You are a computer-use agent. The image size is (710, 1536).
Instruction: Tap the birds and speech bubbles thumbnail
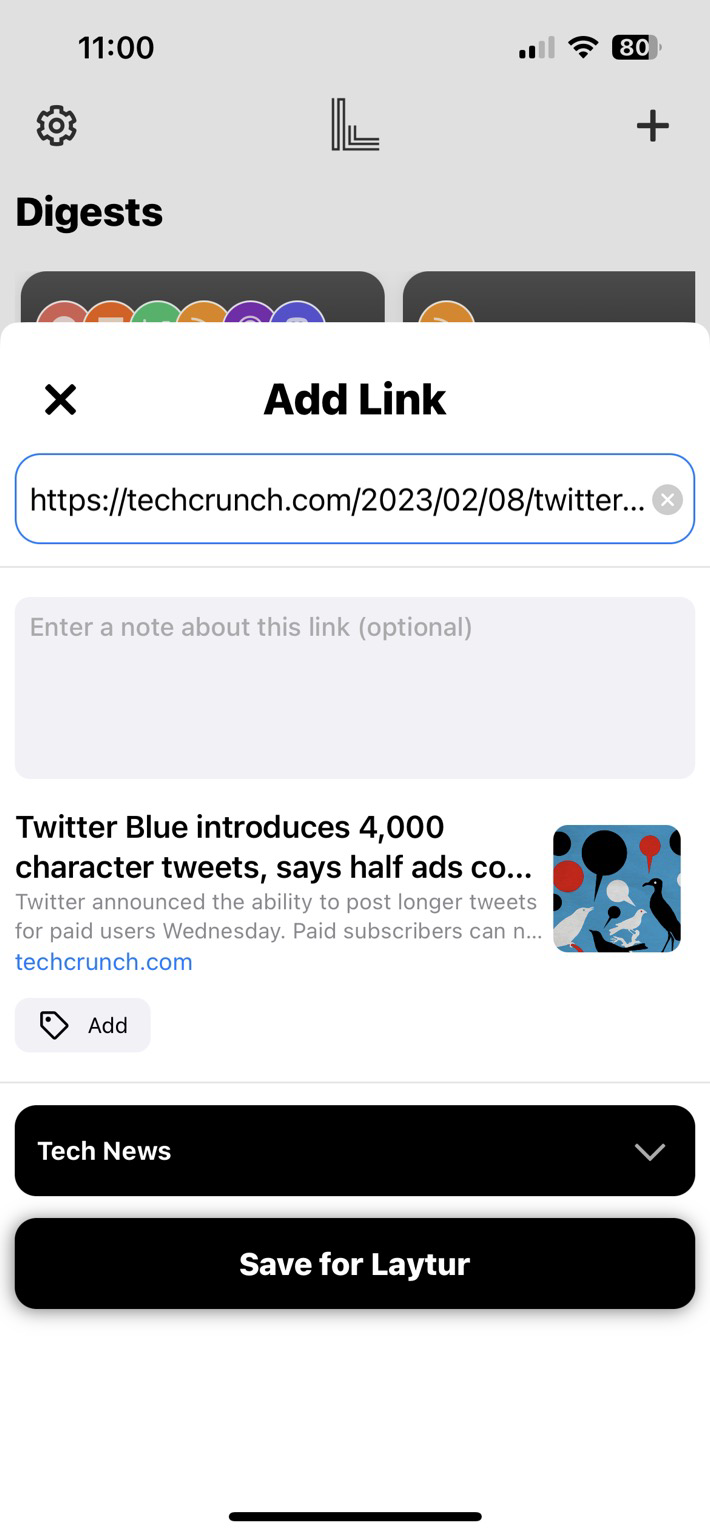click(x=617, y=888)
